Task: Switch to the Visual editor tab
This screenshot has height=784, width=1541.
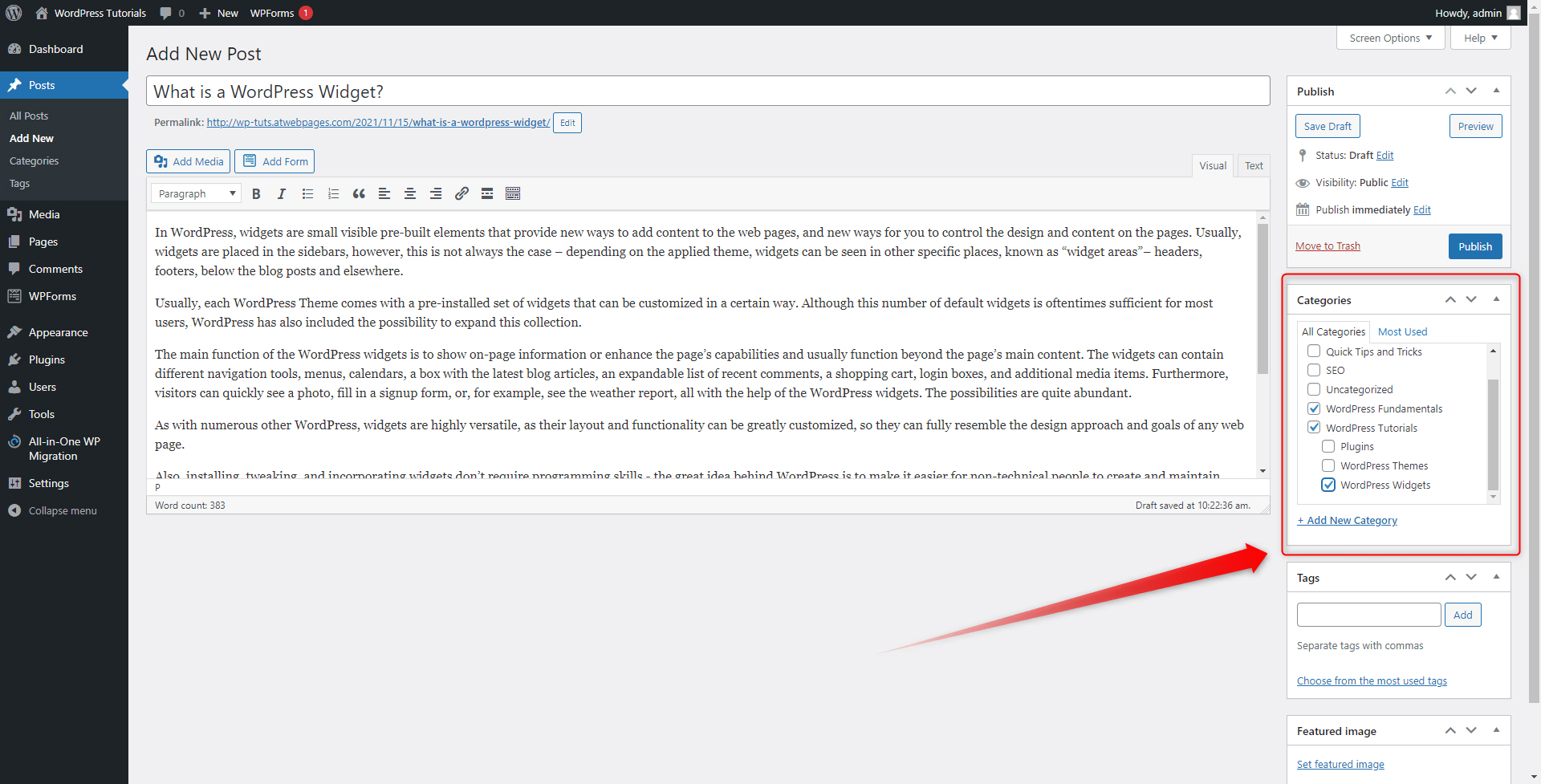Action: [1213, 165]
